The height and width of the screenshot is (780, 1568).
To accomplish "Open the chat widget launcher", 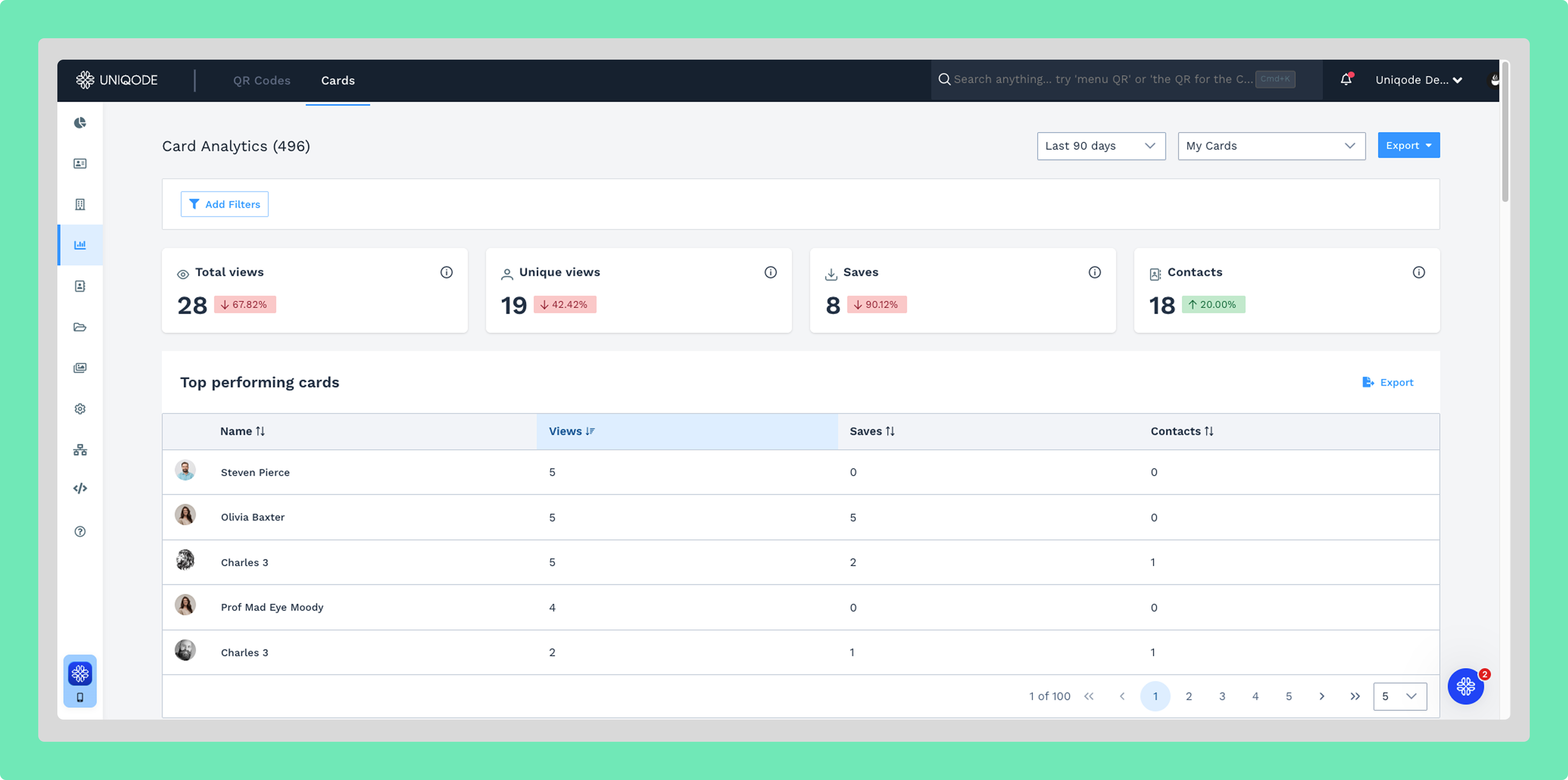I will coord(1465,686).
